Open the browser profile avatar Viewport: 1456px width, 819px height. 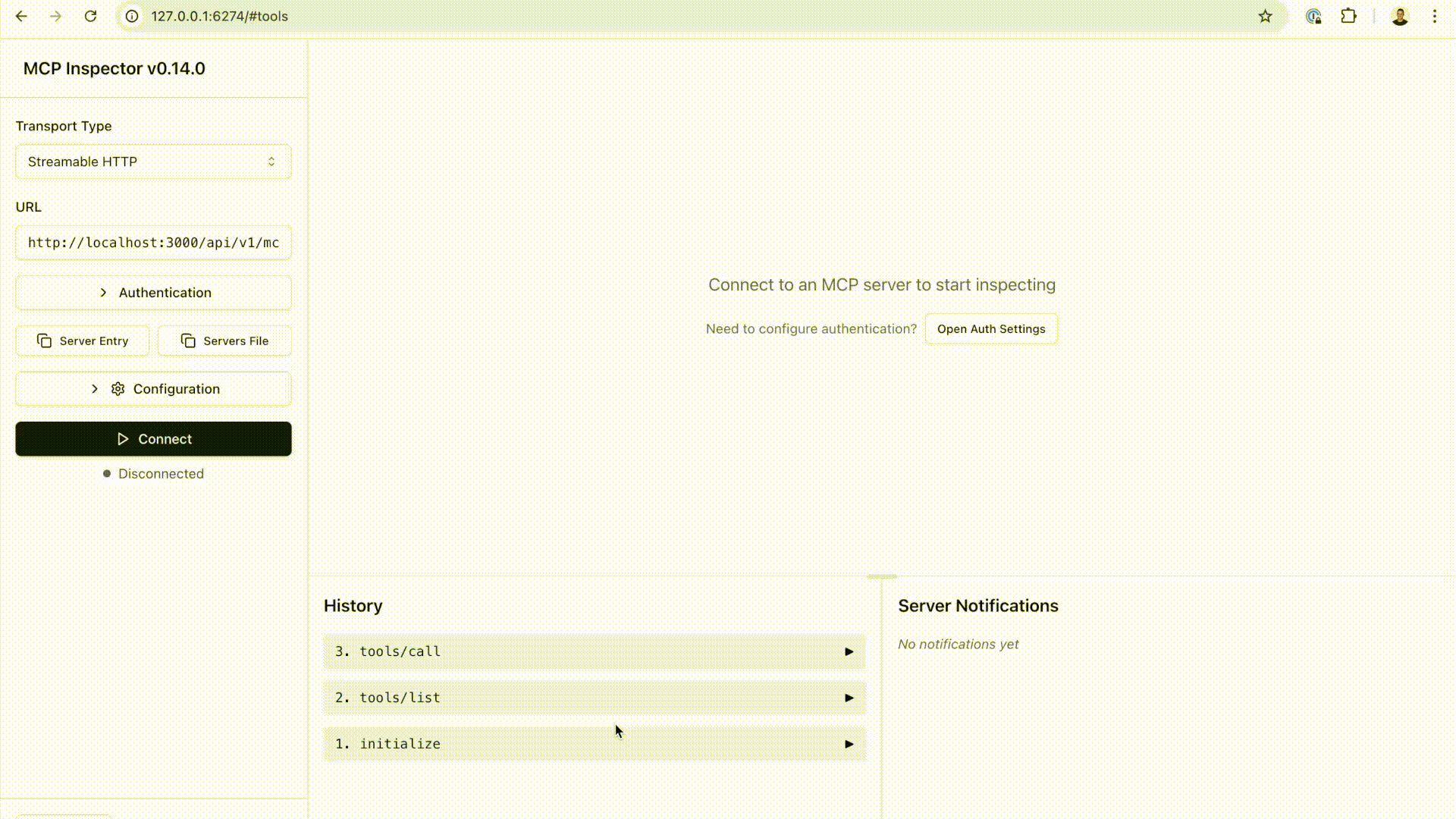(1400, 16)
